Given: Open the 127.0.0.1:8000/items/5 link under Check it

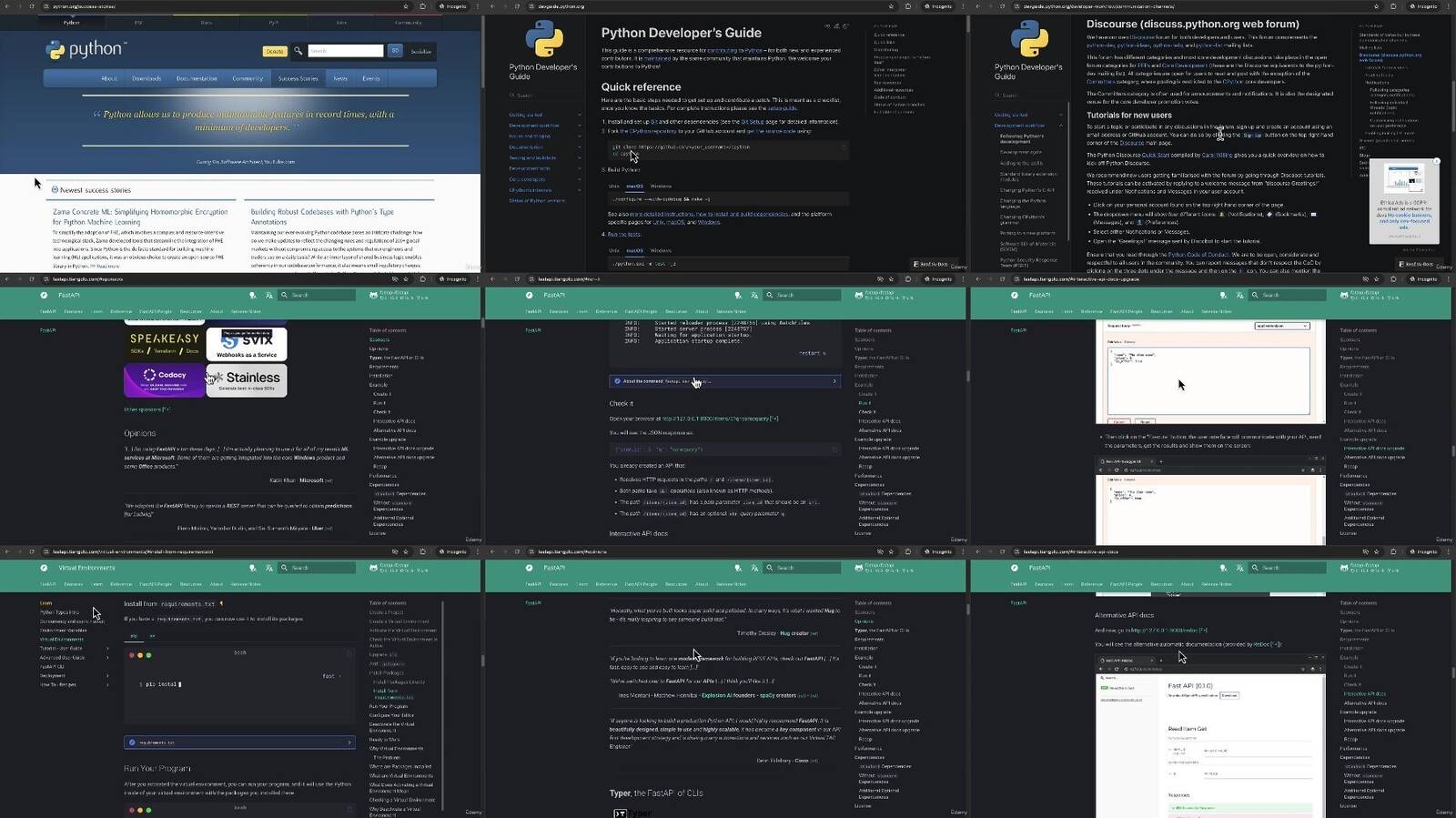Looking at the screenshot, I should (x=720, y=419).
